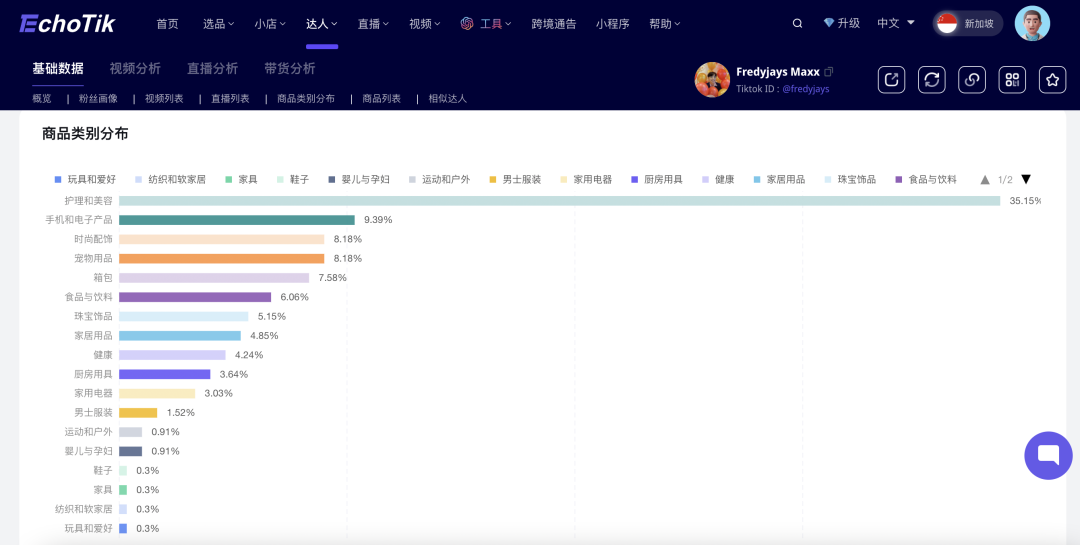The width and height of the screenshot is (1080, 545).
Task: Select the 基础数据 tab
Action: point(58,68)
